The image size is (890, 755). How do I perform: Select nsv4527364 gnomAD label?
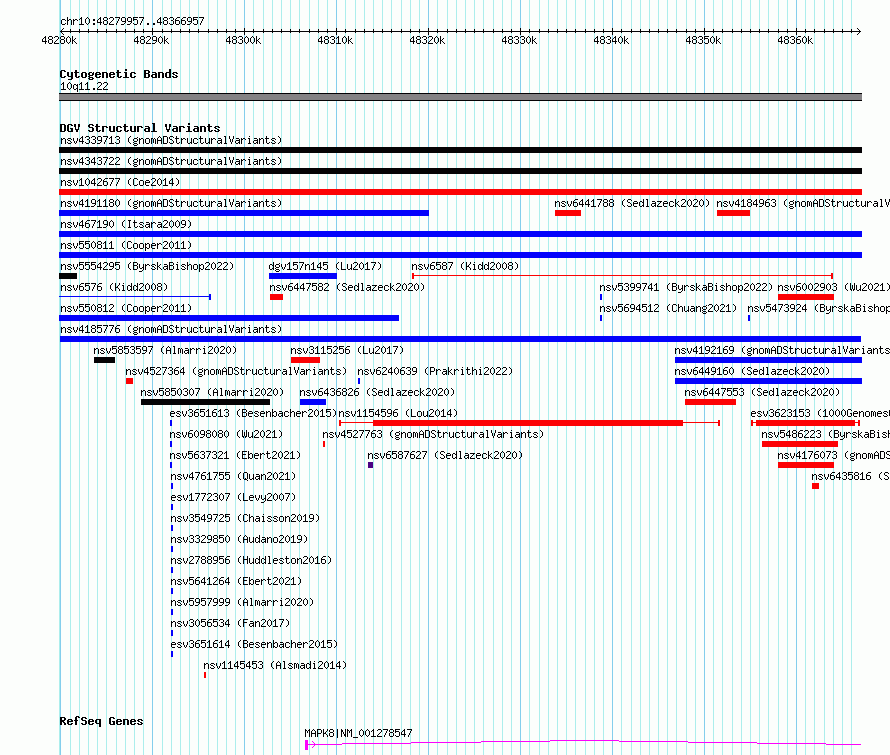[x=236, y=371]
